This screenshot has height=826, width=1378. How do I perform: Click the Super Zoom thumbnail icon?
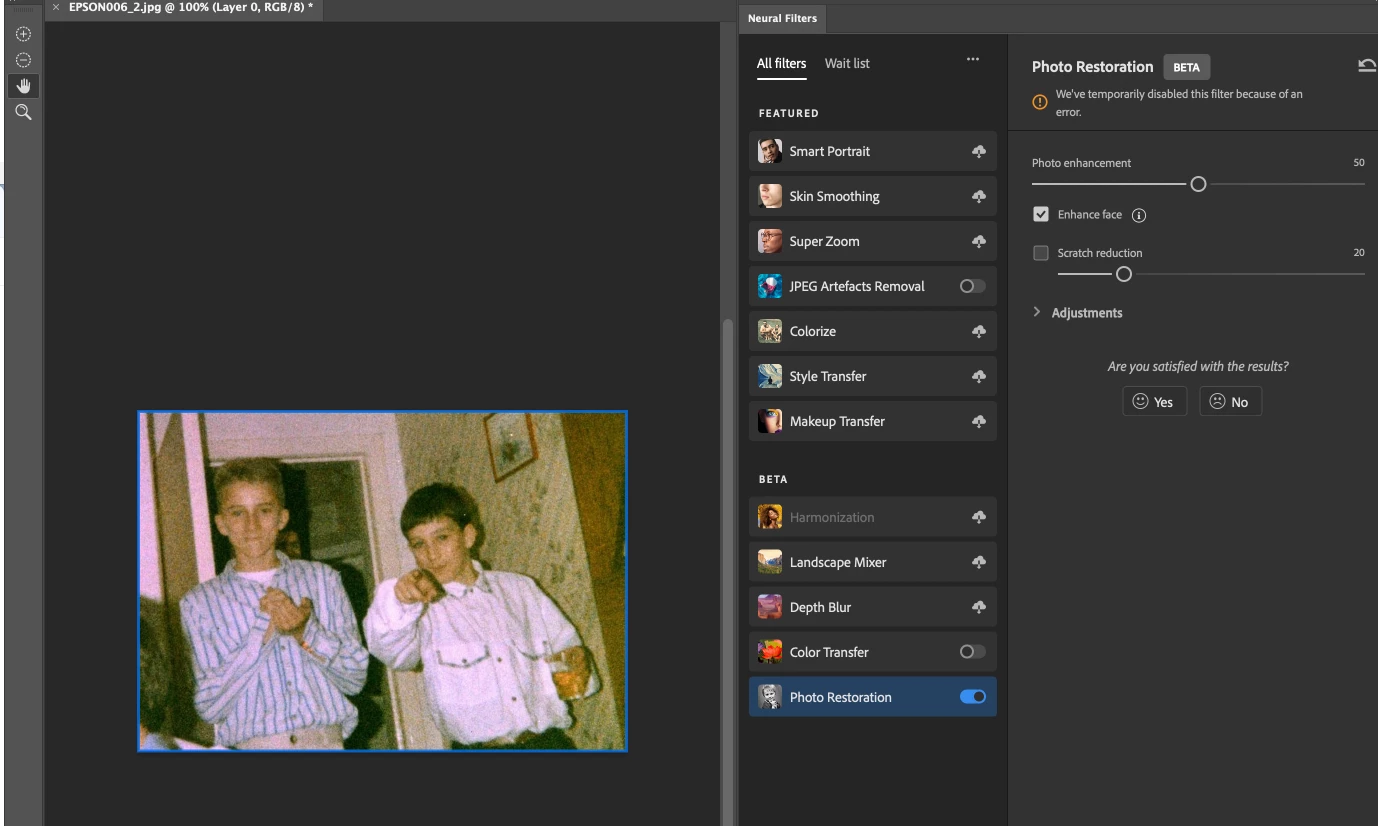770,241
